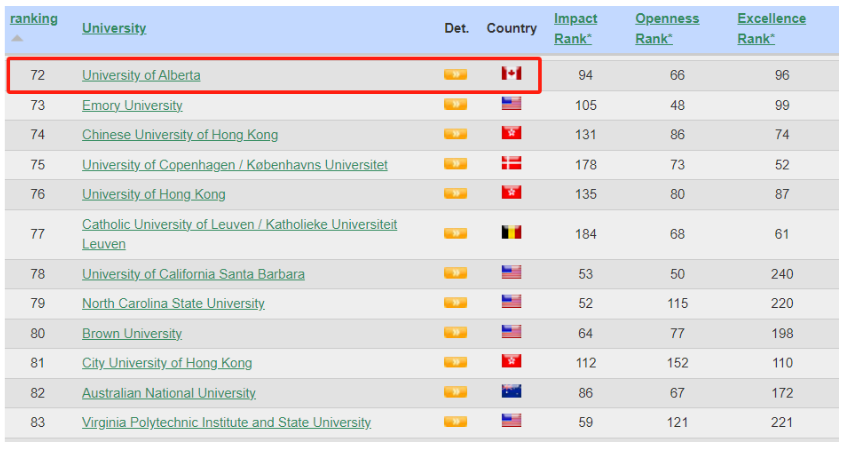This screenshot has height=449, width=845.
Task: Select Impact Rank value 178
Action: click(586, 165)
